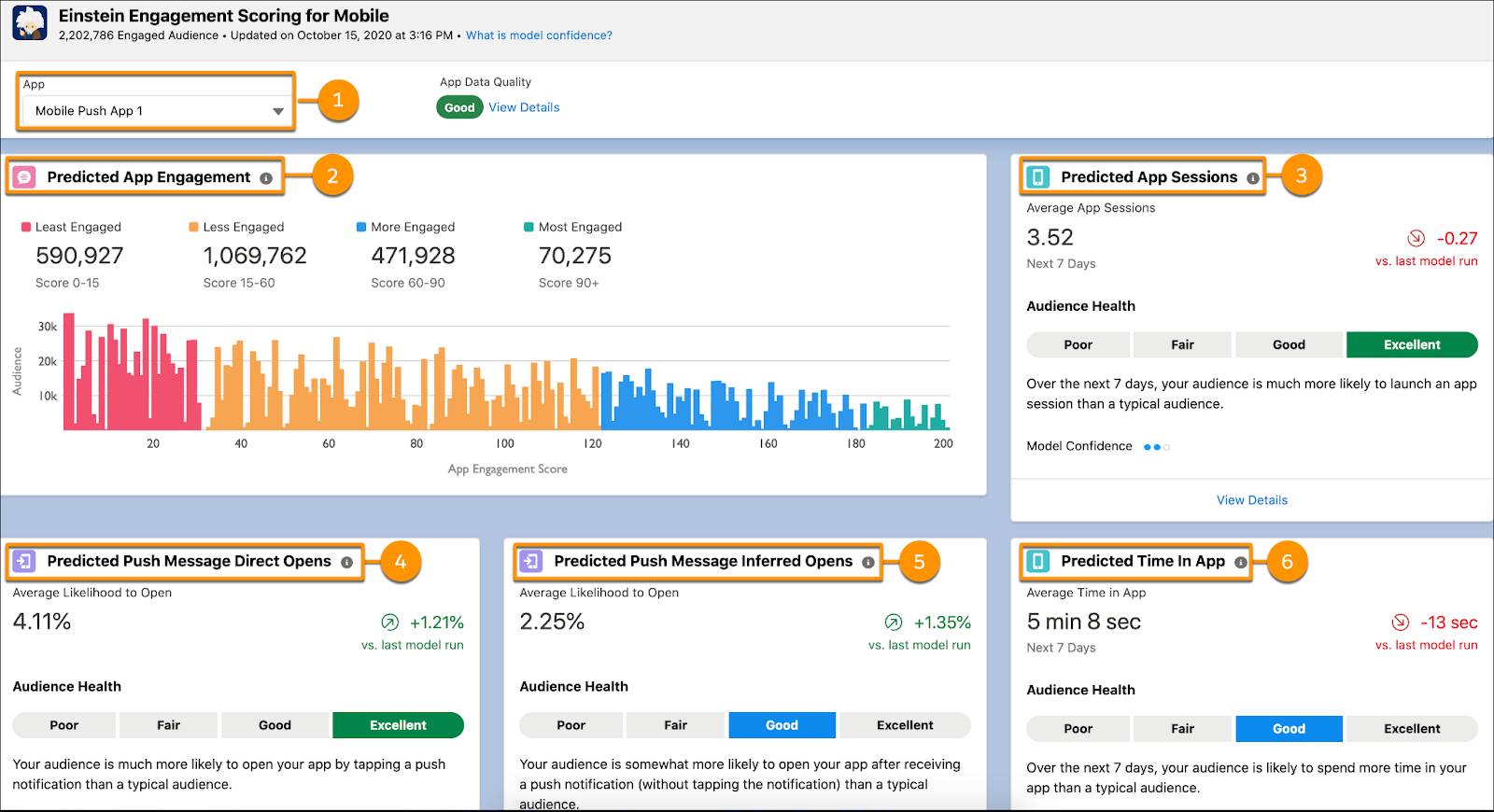Click the Model Confidence dots indicator
The height and width of the screenshot is (812, 1494).
[x=1157, y=447]
